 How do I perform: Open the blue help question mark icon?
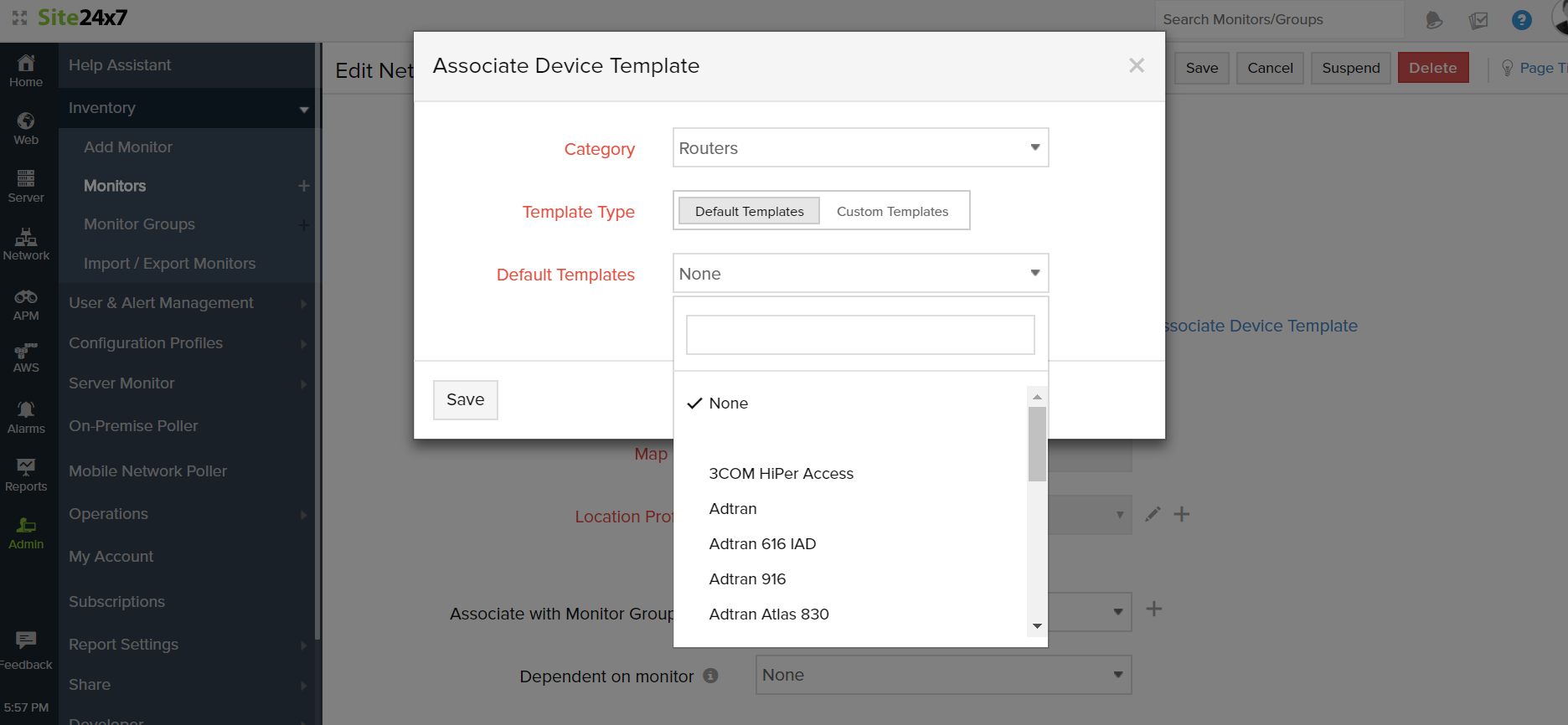(x=1522, y=20)
